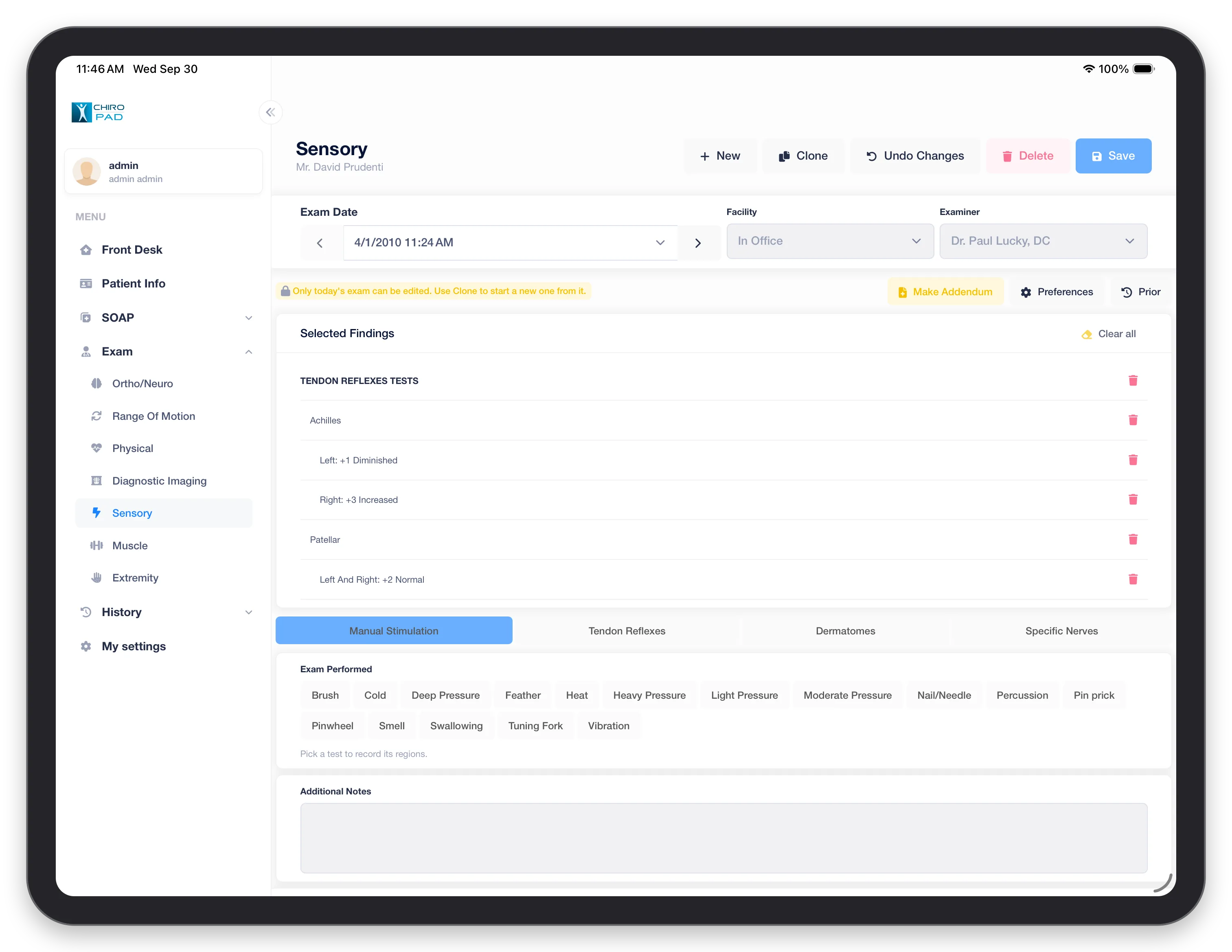1232x952 pixels.
Task: Select the Percussion exam option
Action: point(1022,695)
